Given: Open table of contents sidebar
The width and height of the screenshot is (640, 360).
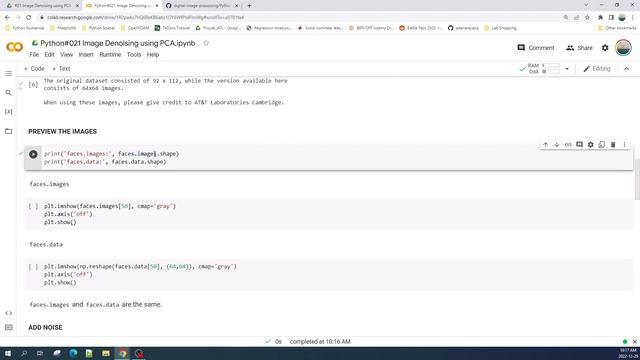Looking at the screenshot, I should 8,73.
